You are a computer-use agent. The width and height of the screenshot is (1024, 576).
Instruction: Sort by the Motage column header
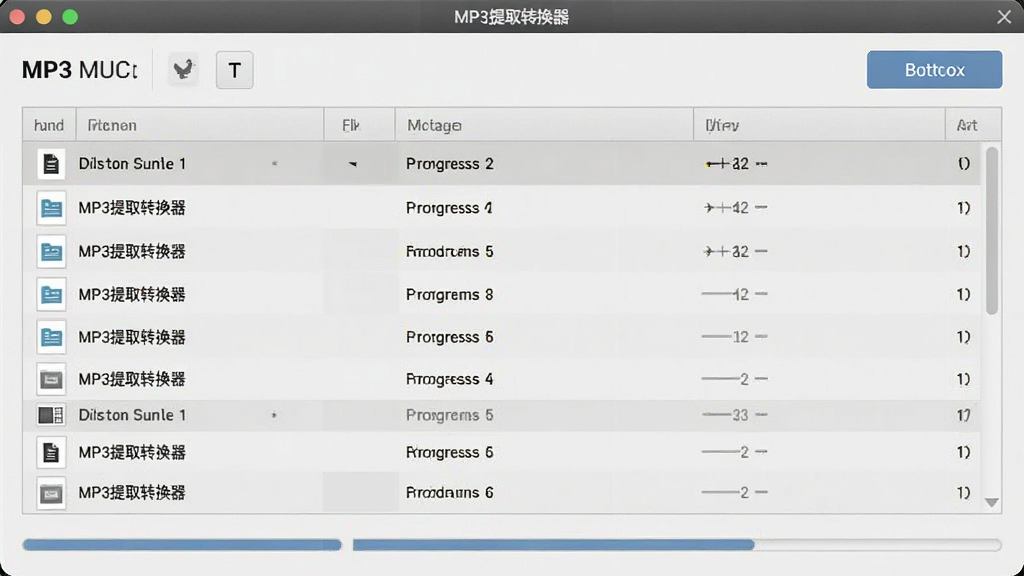click(544, 125)
